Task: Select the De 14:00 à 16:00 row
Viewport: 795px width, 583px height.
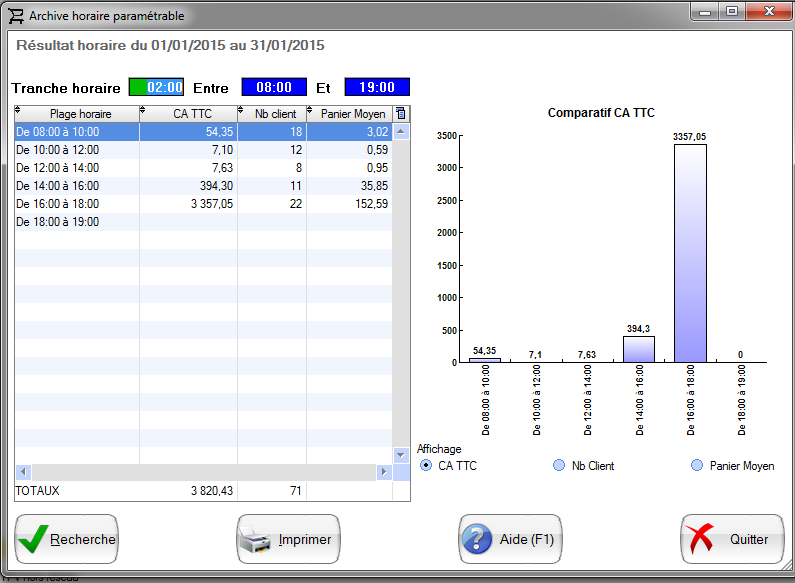Action: pyautogui.click(x=76, y=185)
